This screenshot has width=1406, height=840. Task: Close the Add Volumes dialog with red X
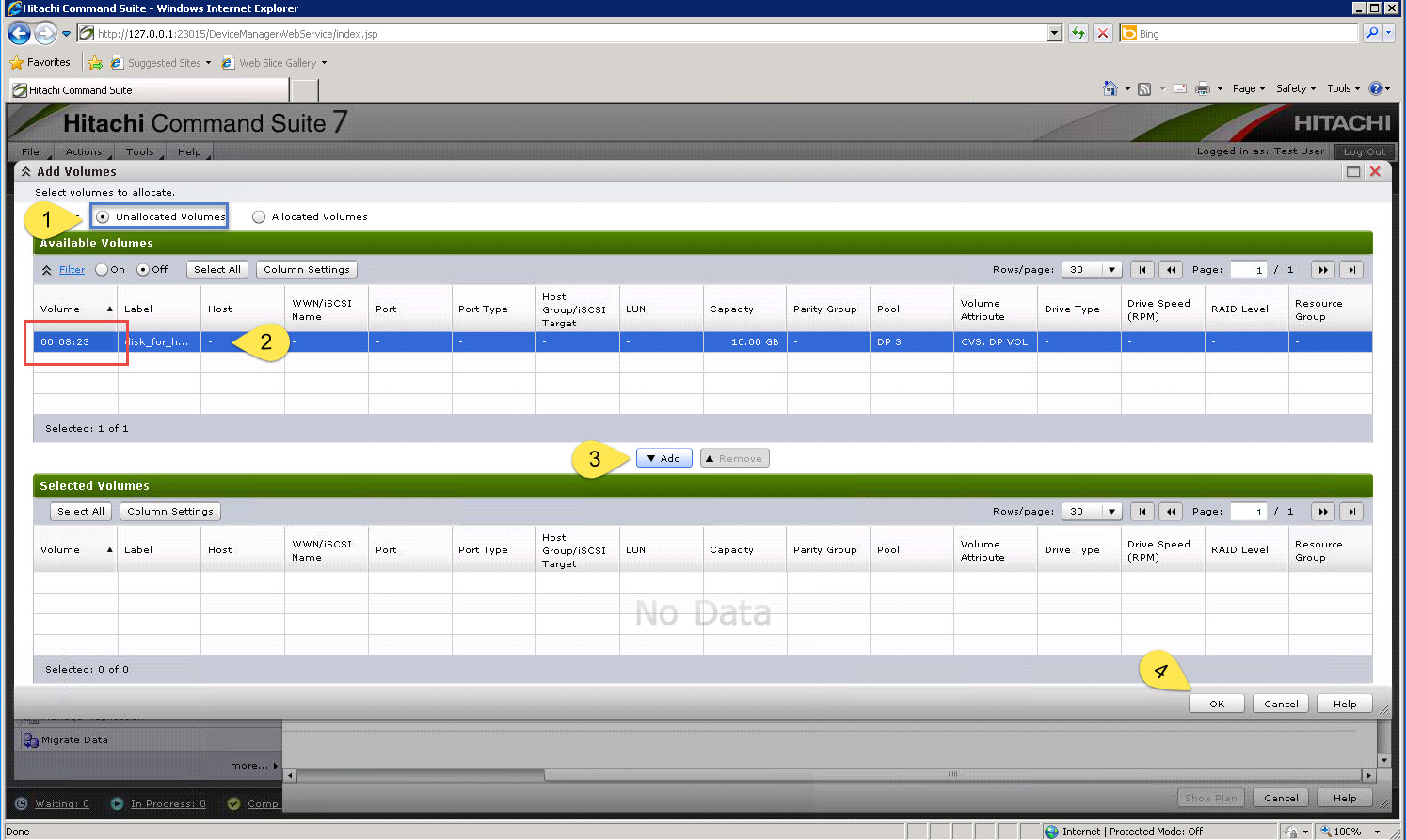pyautogui.click(x=1375, y=171)
